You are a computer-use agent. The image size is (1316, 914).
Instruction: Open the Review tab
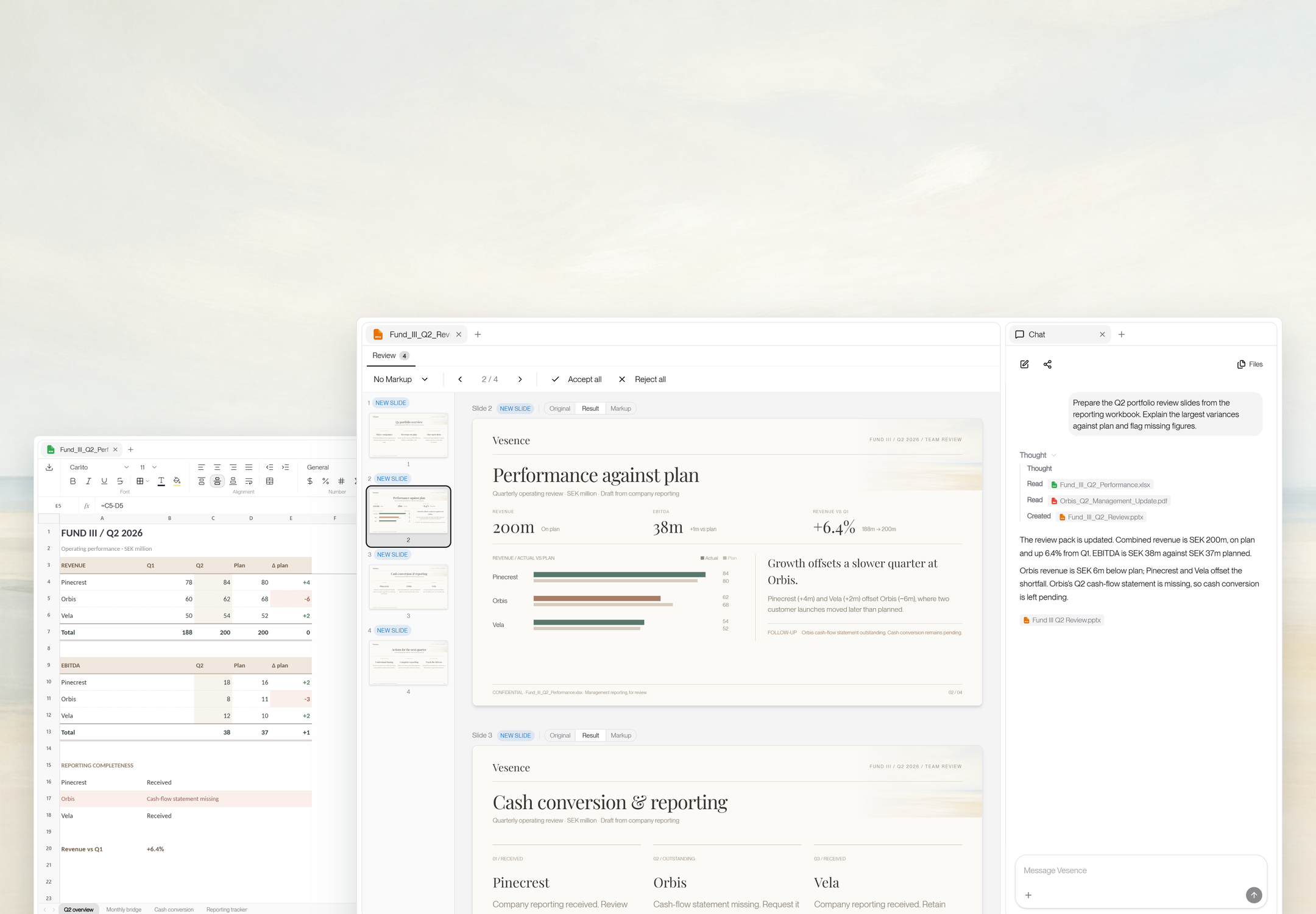pyautogui.click(x=391, y=356)
